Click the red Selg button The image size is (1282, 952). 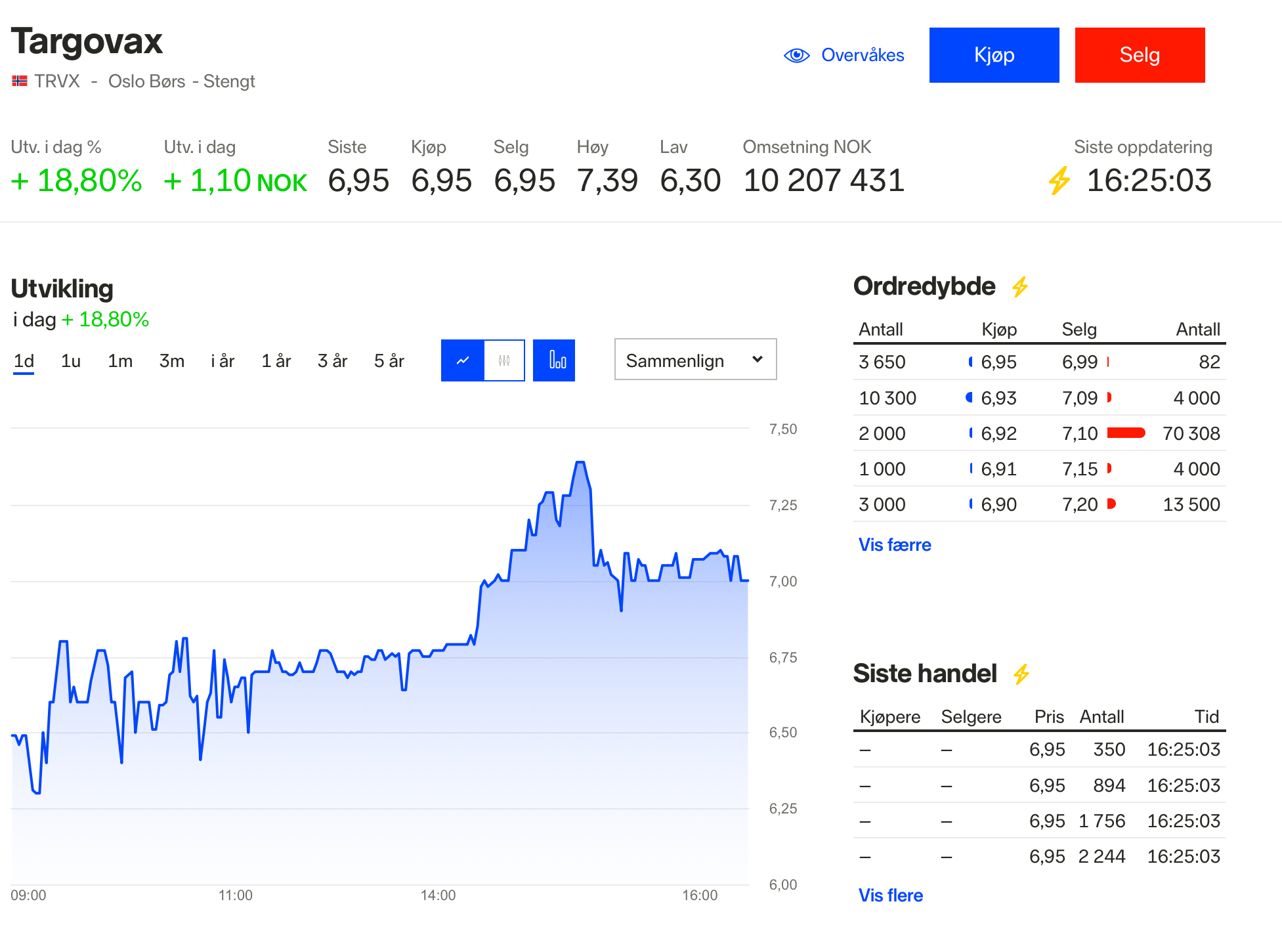(1140, 55)
